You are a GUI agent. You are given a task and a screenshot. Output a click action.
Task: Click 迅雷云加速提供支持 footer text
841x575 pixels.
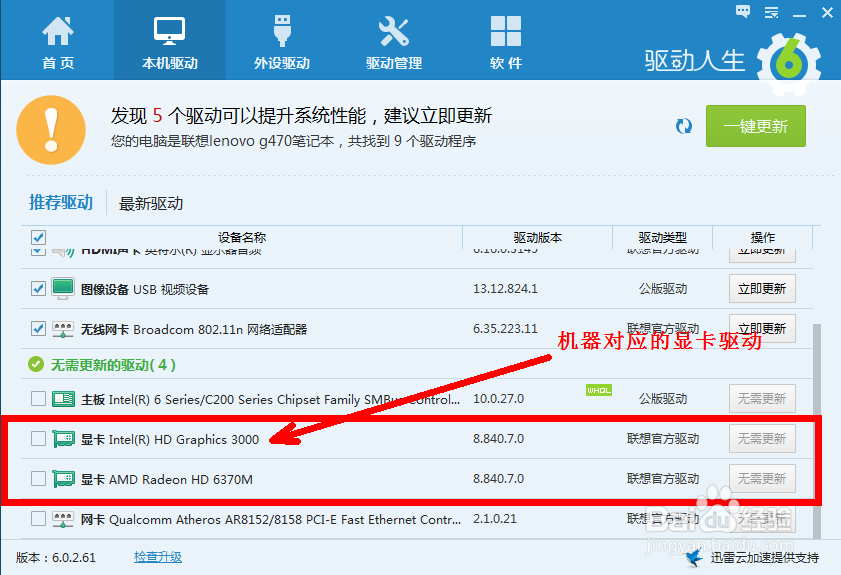(765, 558)
